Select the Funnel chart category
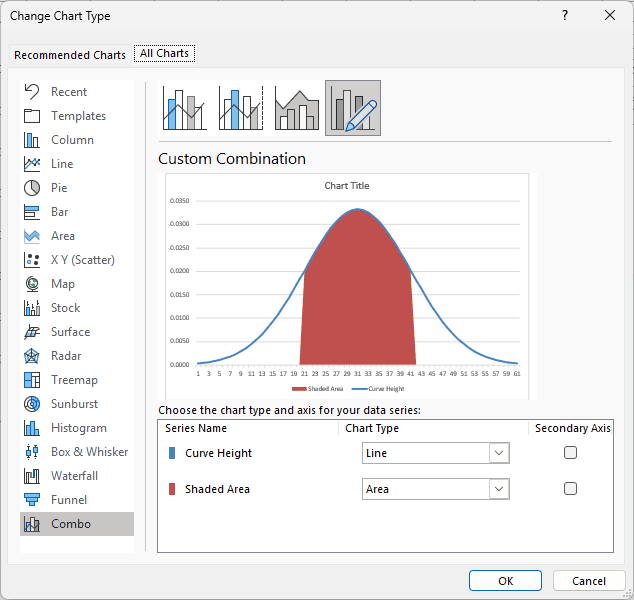Image resolution: width=634 pixels, height=600 pixels. pyautogui.click(x=77, y=500)
